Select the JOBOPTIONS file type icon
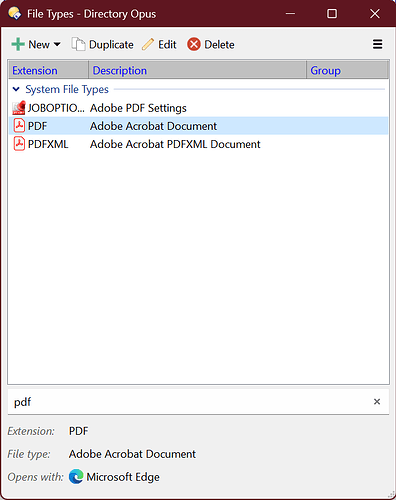This screenshot has width=396, height=500. click(19, 108)
